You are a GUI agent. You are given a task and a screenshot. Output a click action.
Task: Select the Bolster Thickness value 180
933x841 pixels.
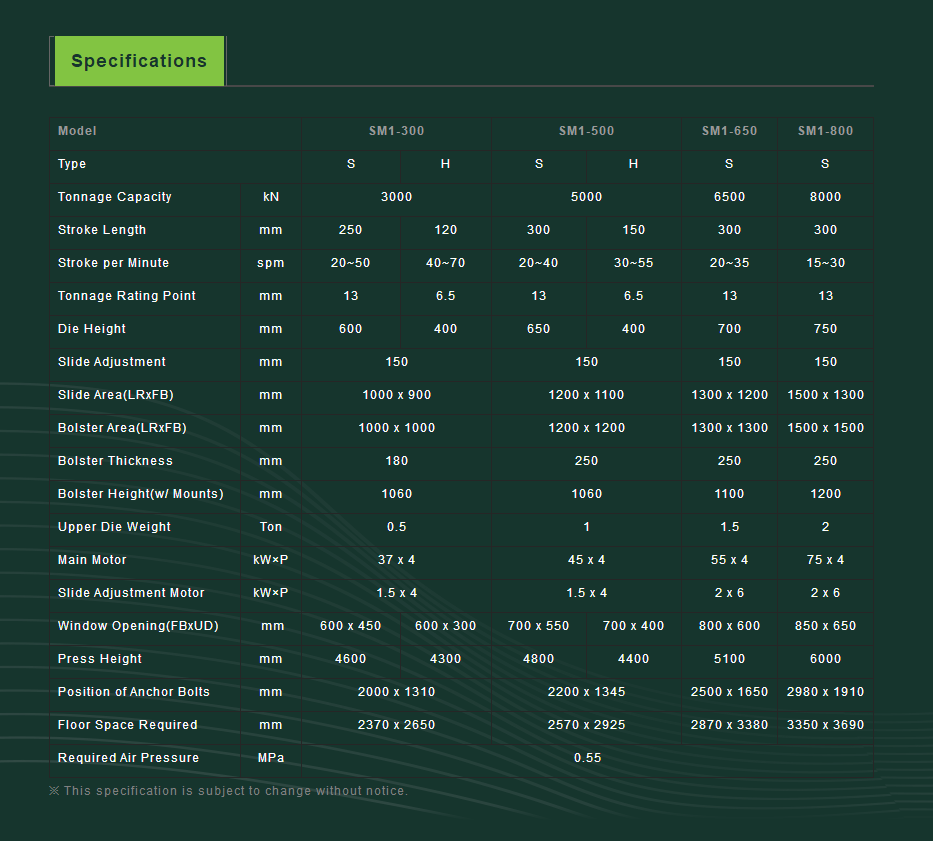click(397, 461)
